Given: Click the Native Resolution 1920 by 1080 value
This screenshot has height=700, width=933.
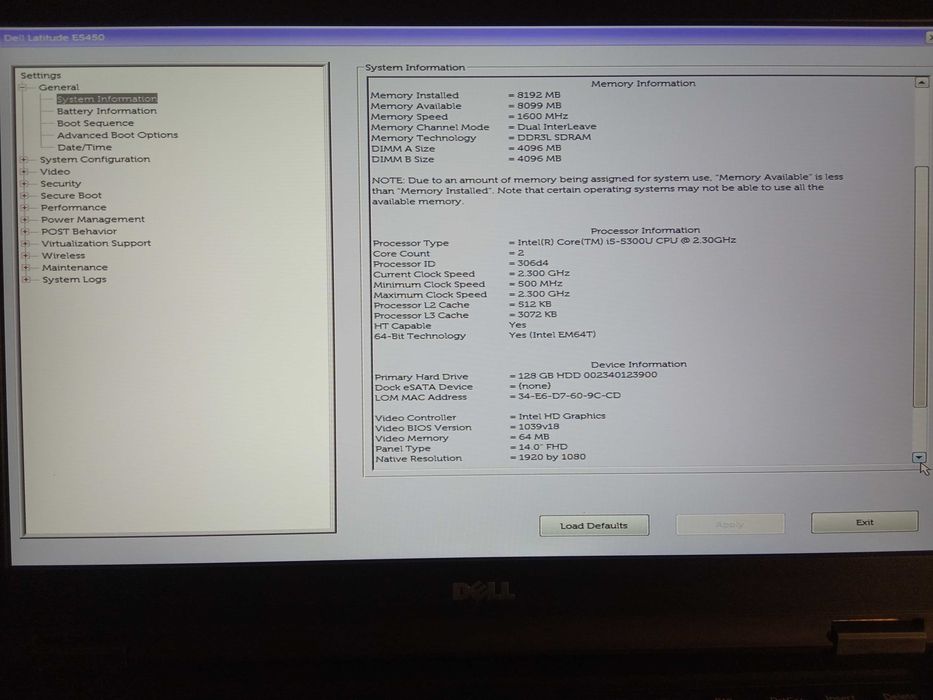Looking at the screenshot, I should (552, 457).
